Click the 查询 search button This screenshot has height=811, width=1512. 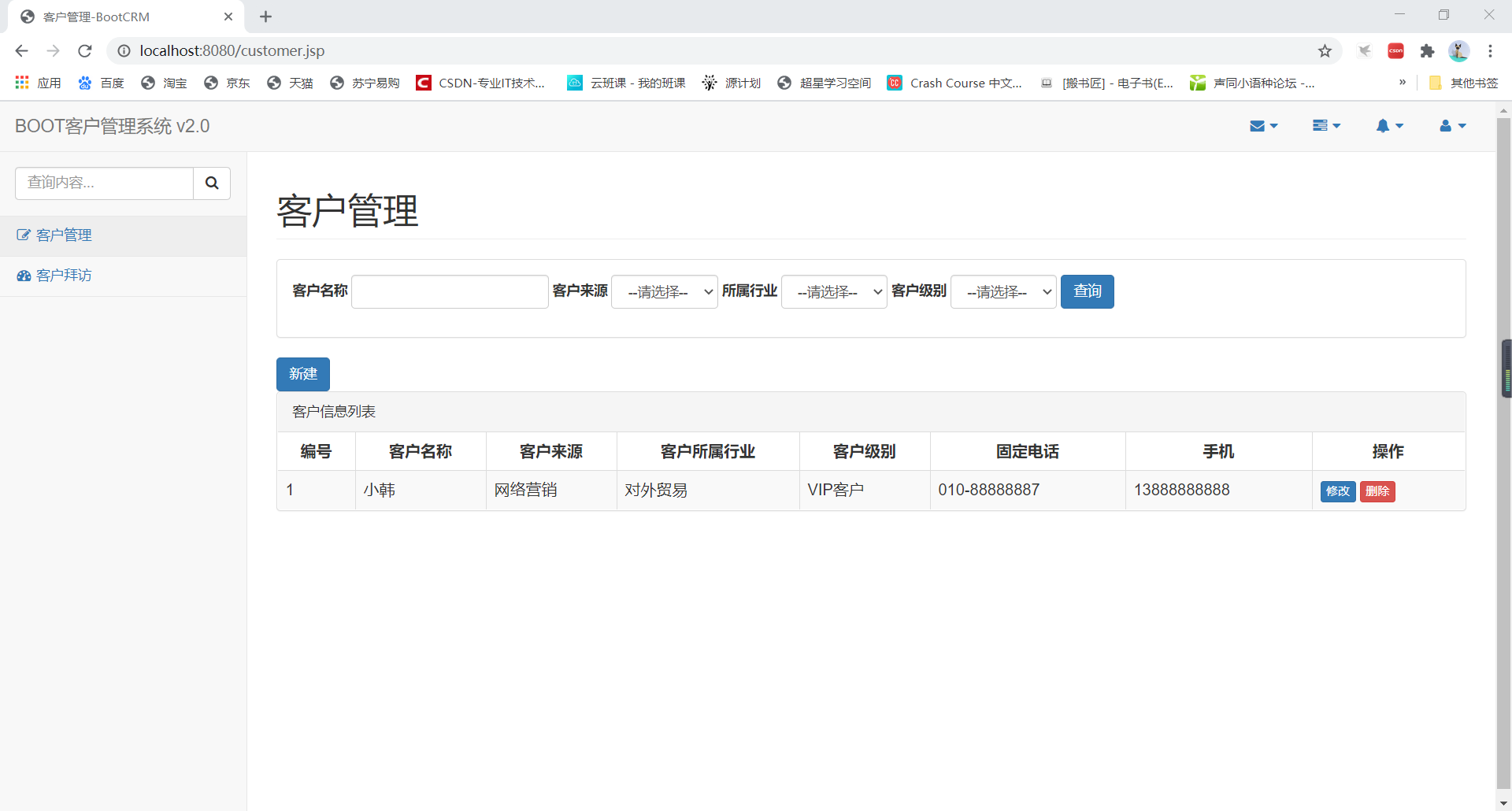[x=1087, y=291]
